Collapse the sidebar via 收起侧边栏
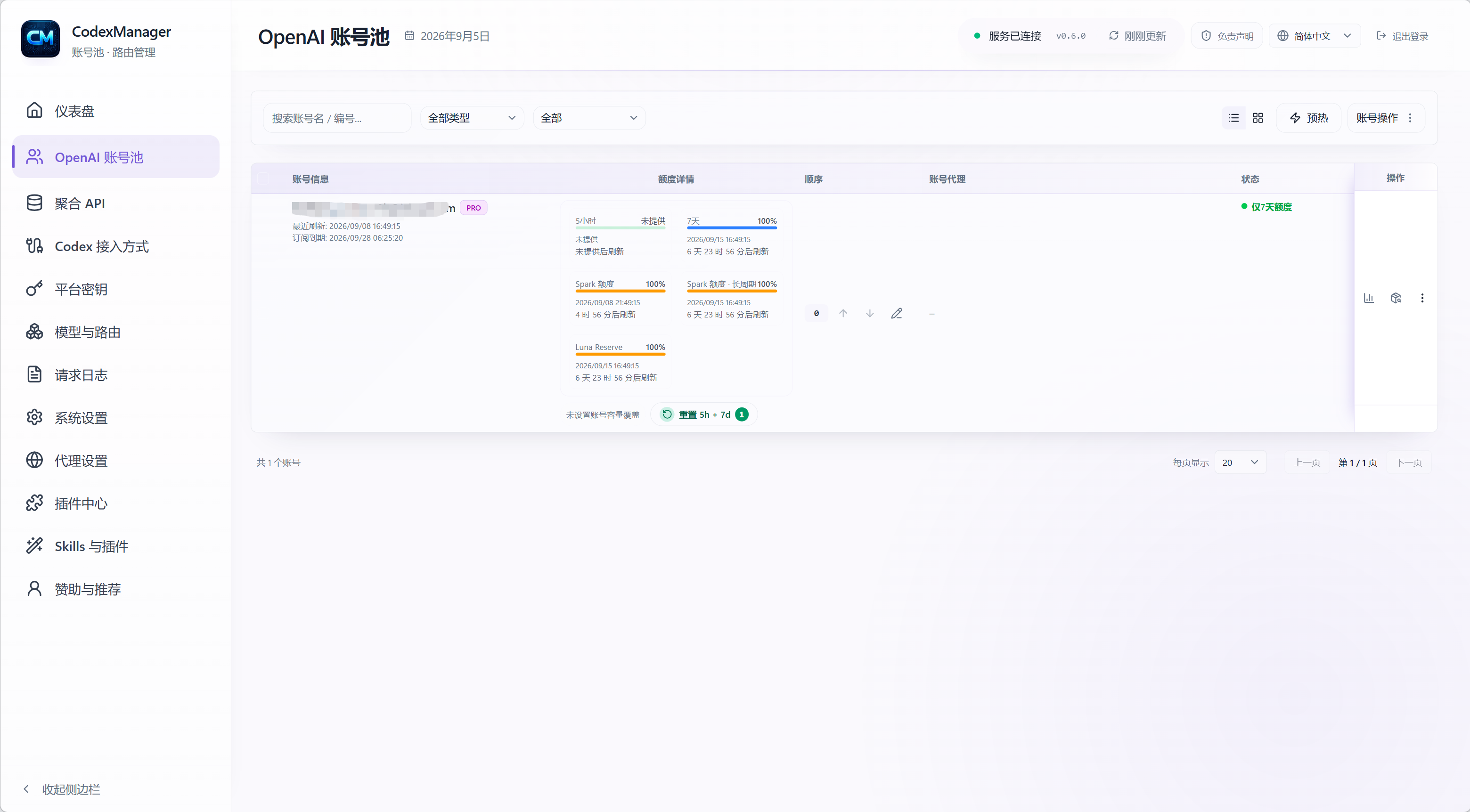Screen dimensions: 1470x812 [62, 789]
